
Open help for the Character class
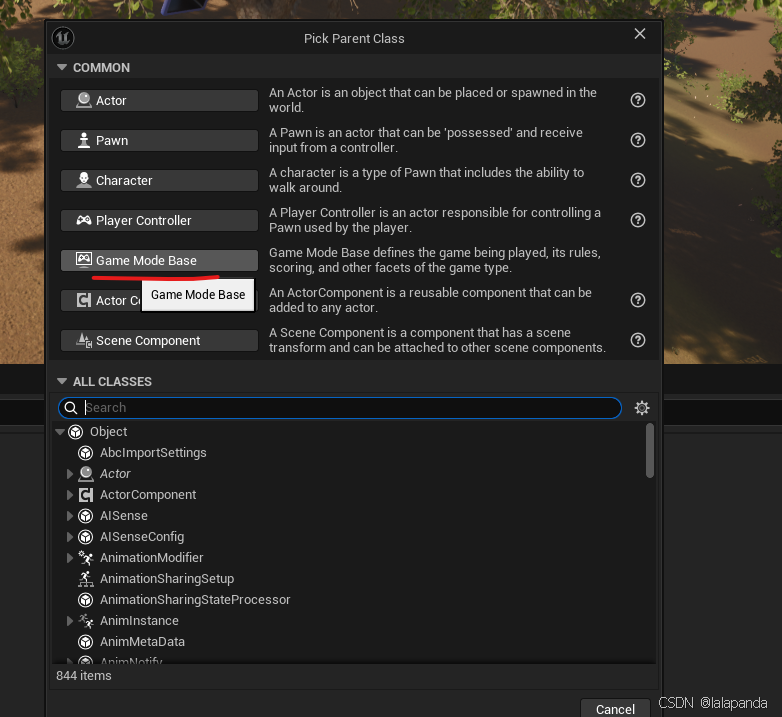coord(637,180)
